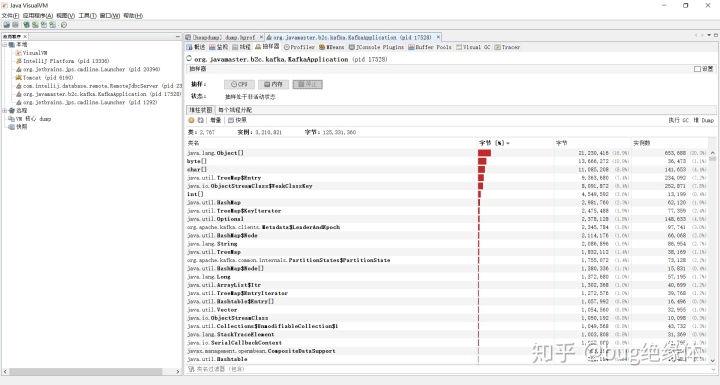Viewport: 720px width, 385px height.
Task: Switch to the Visual GC tab
Action: click(473, 47)
